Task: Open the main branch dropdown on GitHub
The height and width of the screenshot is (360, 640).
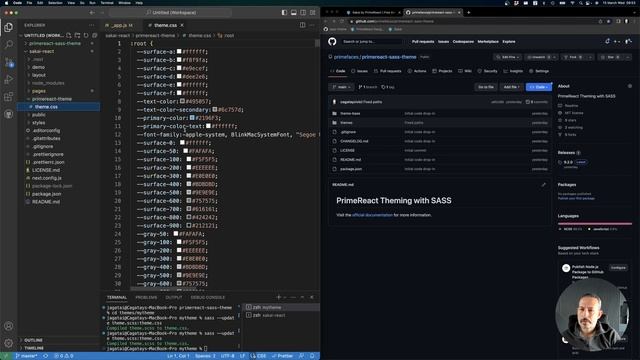Action: tap(341, 87)
